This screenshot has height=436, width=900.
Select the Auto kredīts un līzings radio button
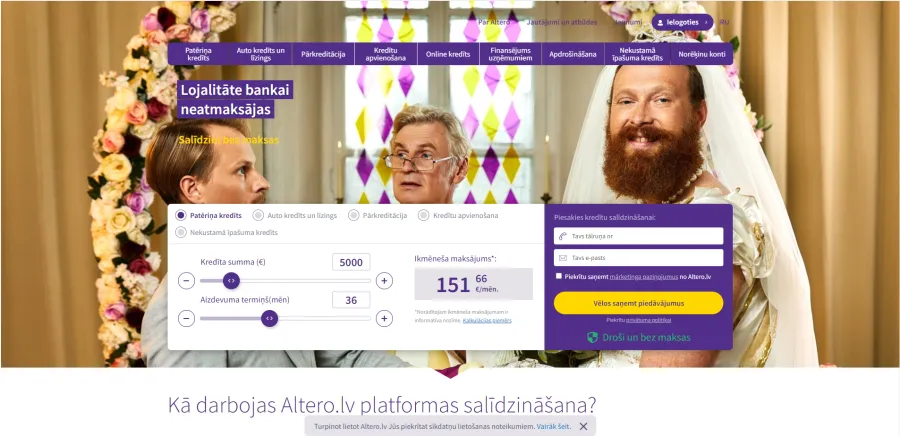[258, 215]
